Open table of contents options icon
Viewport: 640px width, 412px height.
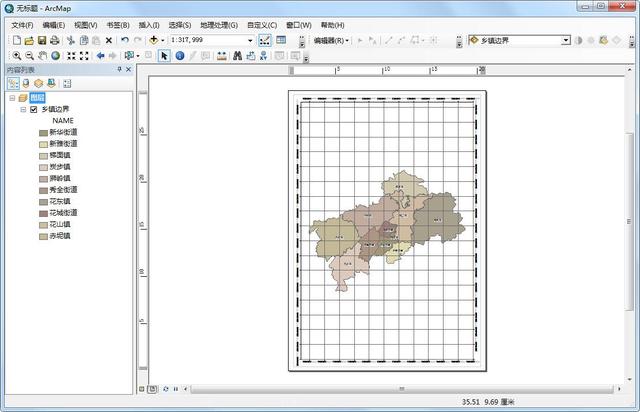67,84
